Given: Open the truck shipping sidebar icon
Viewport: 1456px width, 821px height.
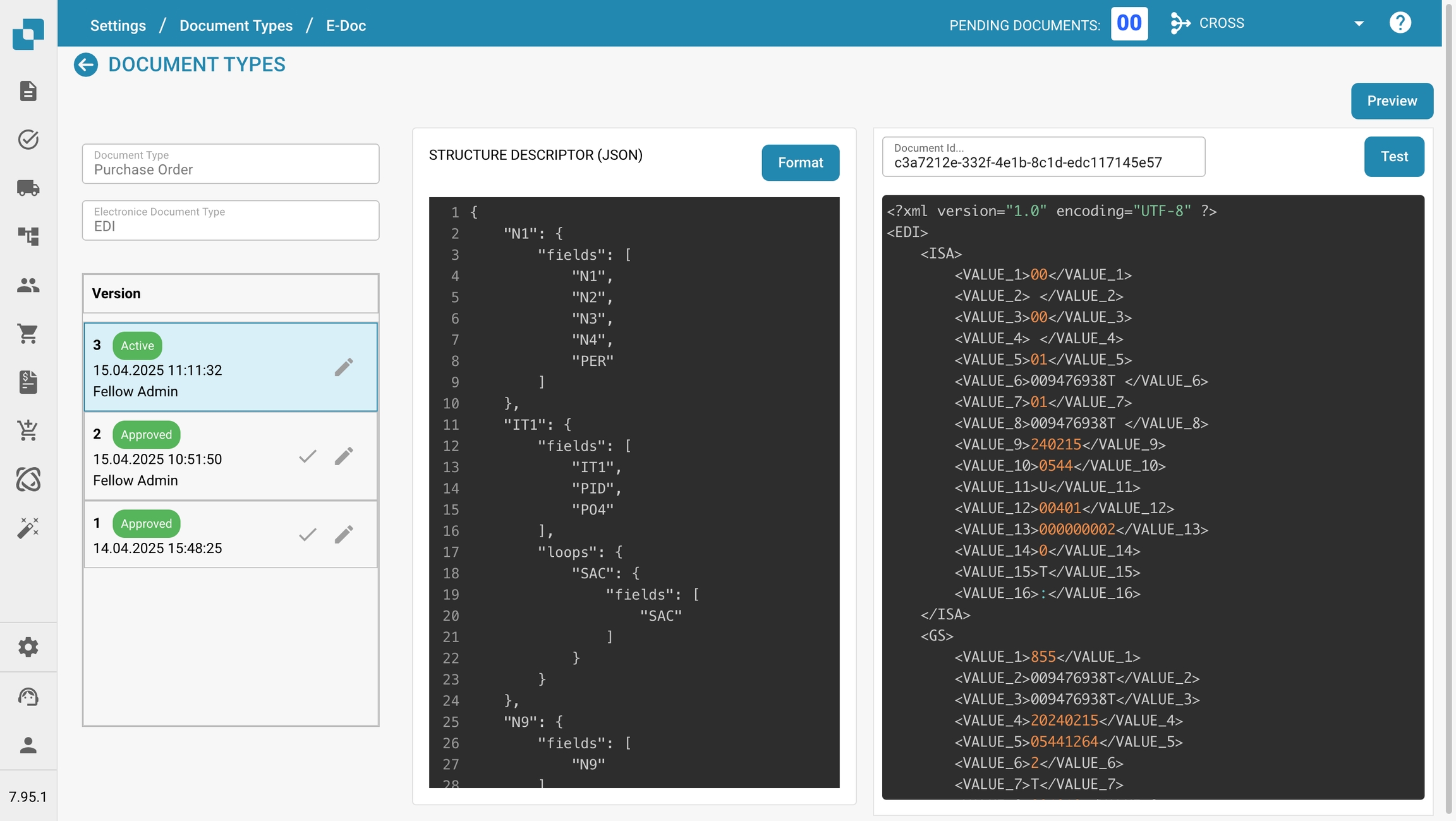Looking at the screenshot, I should pos(28,188).
